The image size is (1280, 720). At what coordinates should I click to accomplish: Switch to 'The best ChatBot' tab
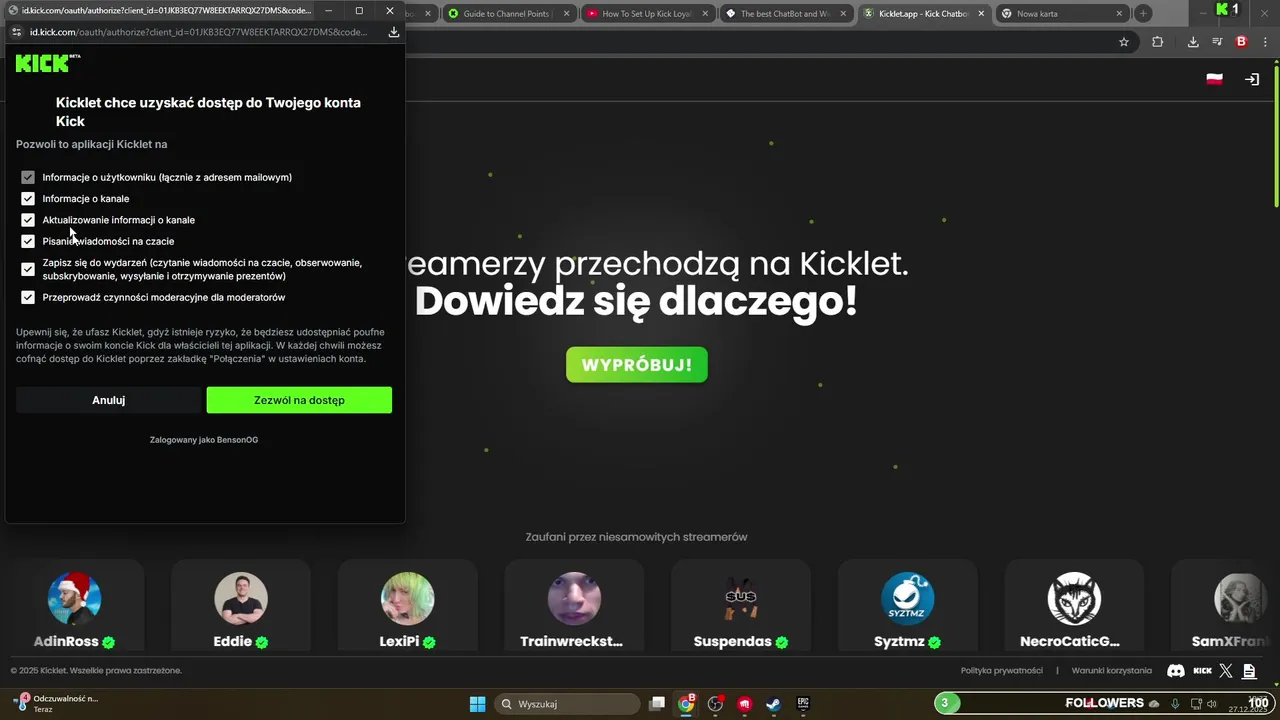pyautogui.click(x=786, y=14)
